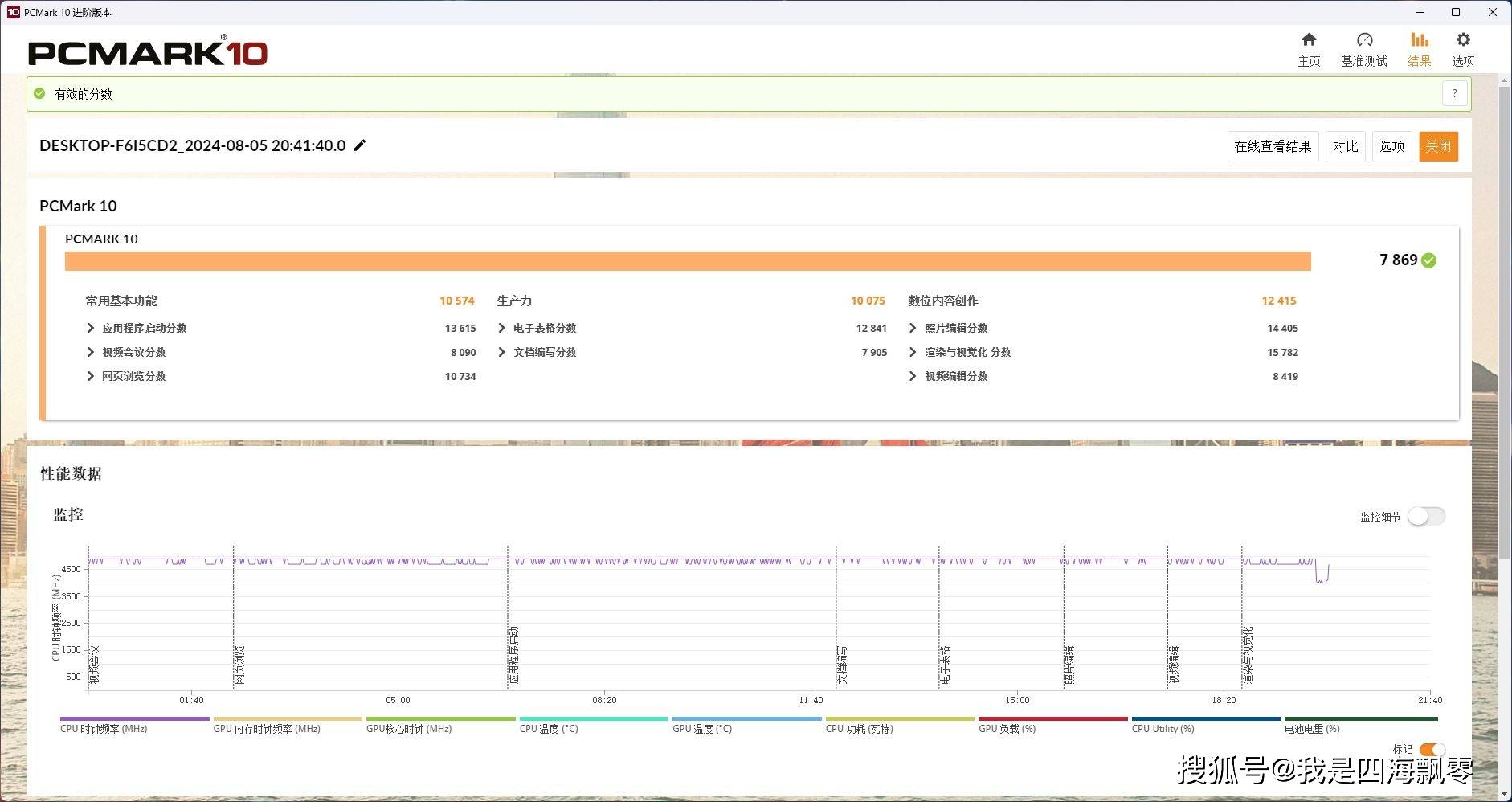Click the 有效的分数 status text
The width and height of the screenshot is (1512, 802).
tap(84, 94)
